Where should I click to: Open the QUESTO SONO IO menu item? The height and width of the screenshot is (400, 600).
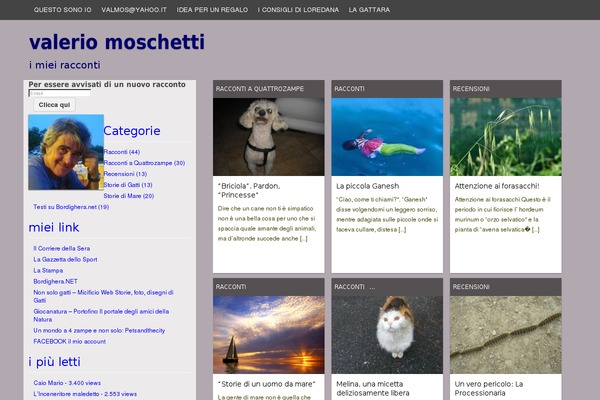[x=62, y=10]
